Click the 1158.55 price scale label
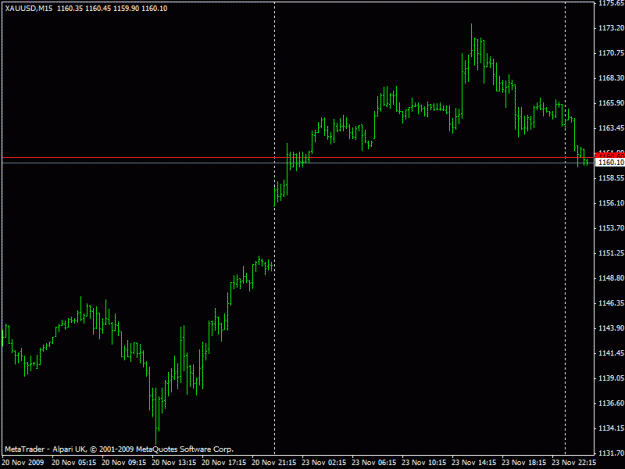 [611, 178]
